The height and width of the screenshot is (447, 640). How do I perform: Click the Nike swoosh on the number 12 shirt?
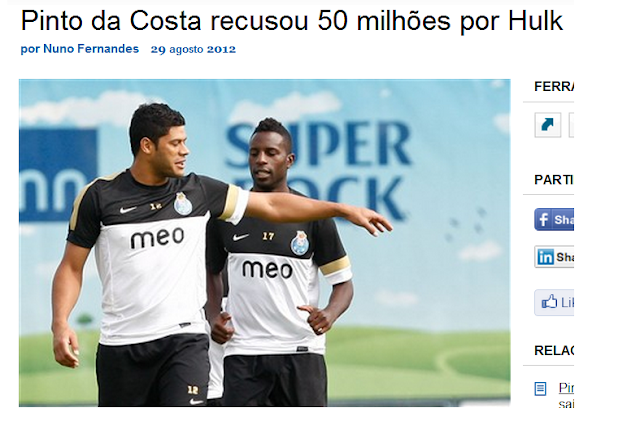click(128, 209)
